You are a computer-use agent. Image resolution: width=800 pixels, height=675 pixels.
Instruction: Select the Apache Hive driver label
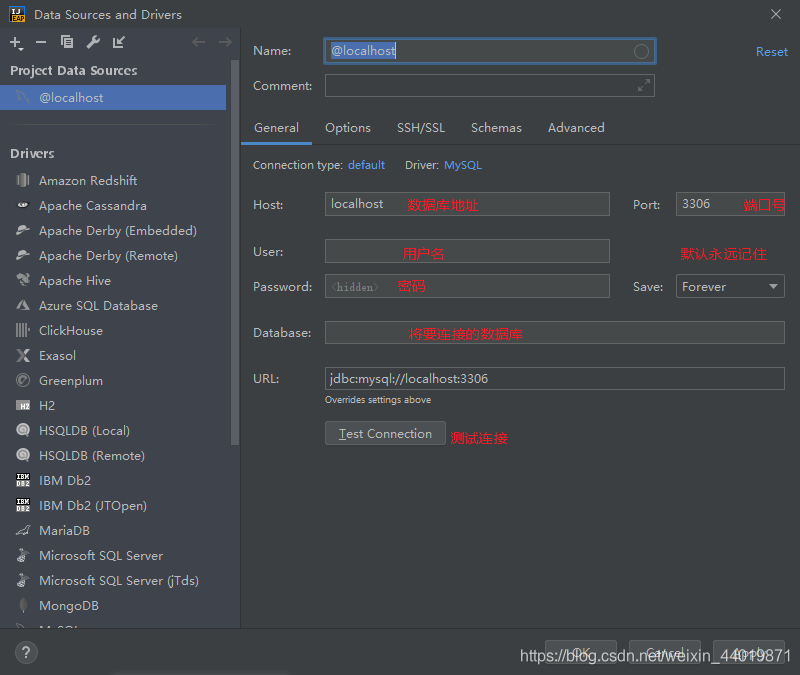pos(75,281)
